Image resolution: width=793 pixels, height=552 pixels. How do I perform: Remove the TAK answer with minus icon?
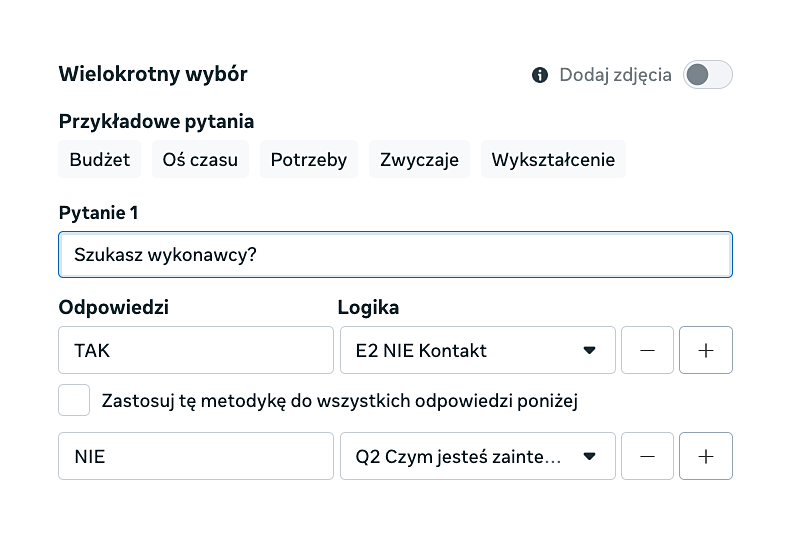pyautogui.click(x=647, y=350)
